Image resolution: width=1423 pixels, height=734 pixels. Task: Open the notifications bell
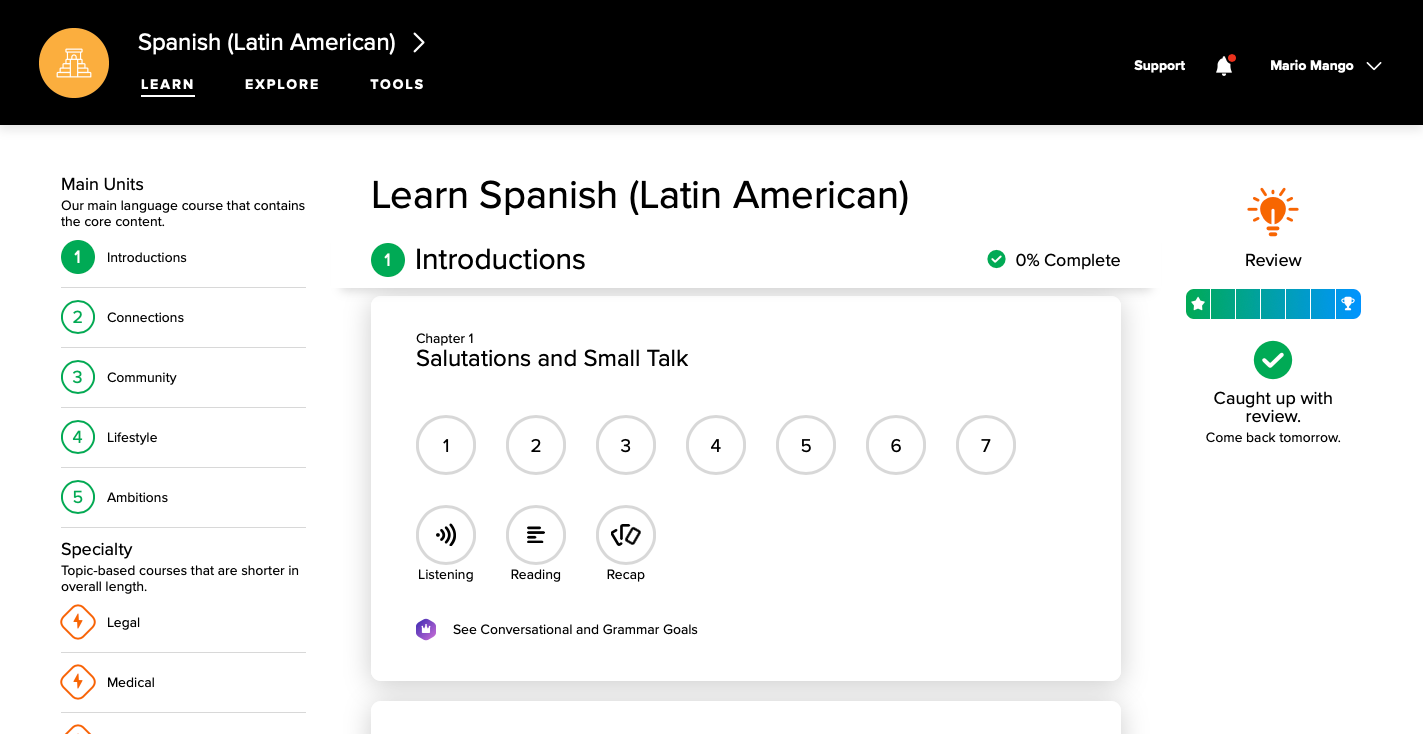click(x=1222, y=65)
